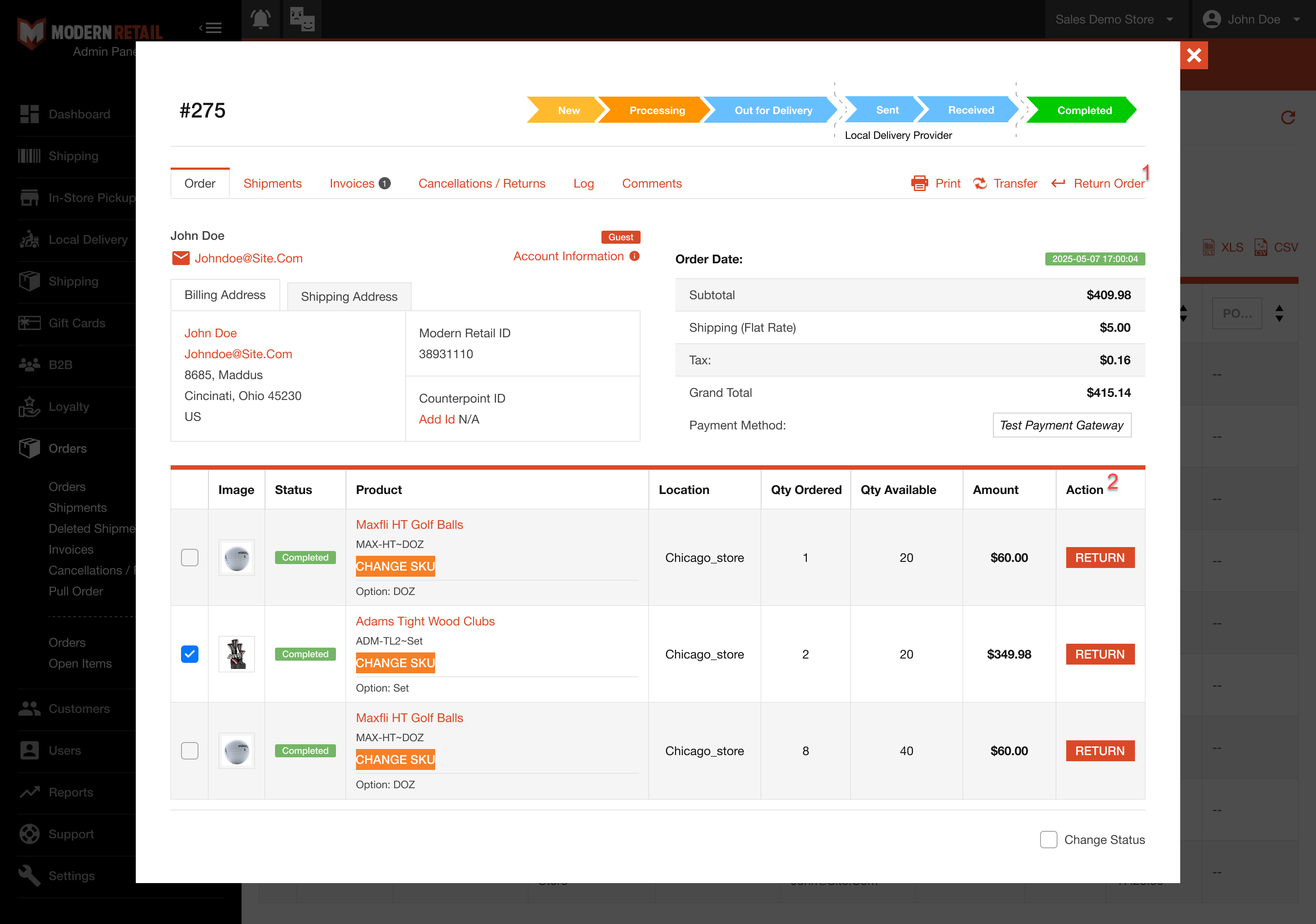The width and height of the screenshot is (1316, 924).
Task: Export orders as XLS
Action: [x=1223, y=247]
